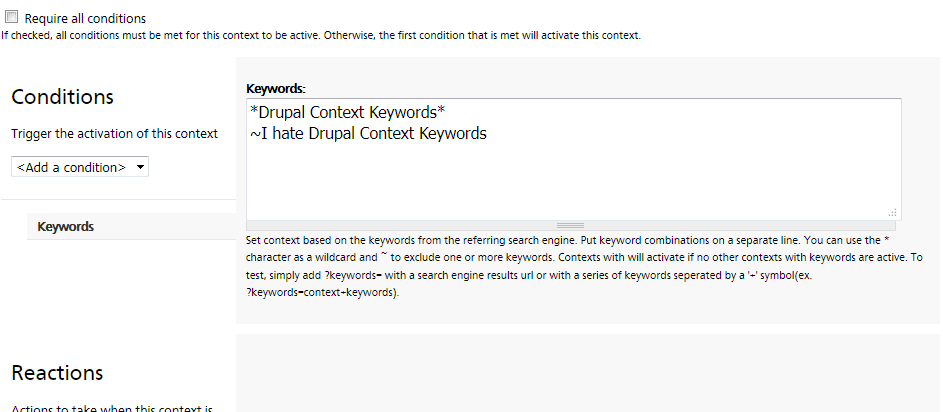Viewport: 943px width, 412px height.
Task: Click the 'Trigger the activation of this context' text
Action: pyautogui.click(x=114, y=134)
